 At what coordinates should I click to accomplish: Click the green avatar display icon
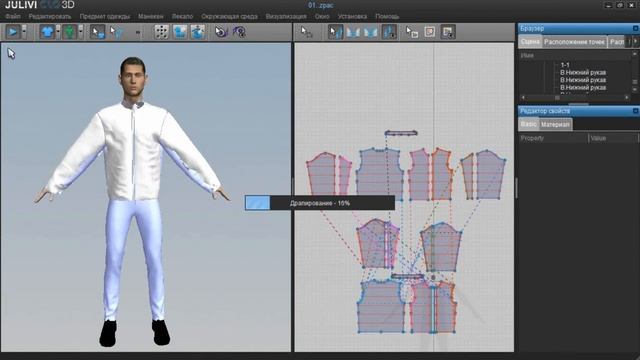70,32
